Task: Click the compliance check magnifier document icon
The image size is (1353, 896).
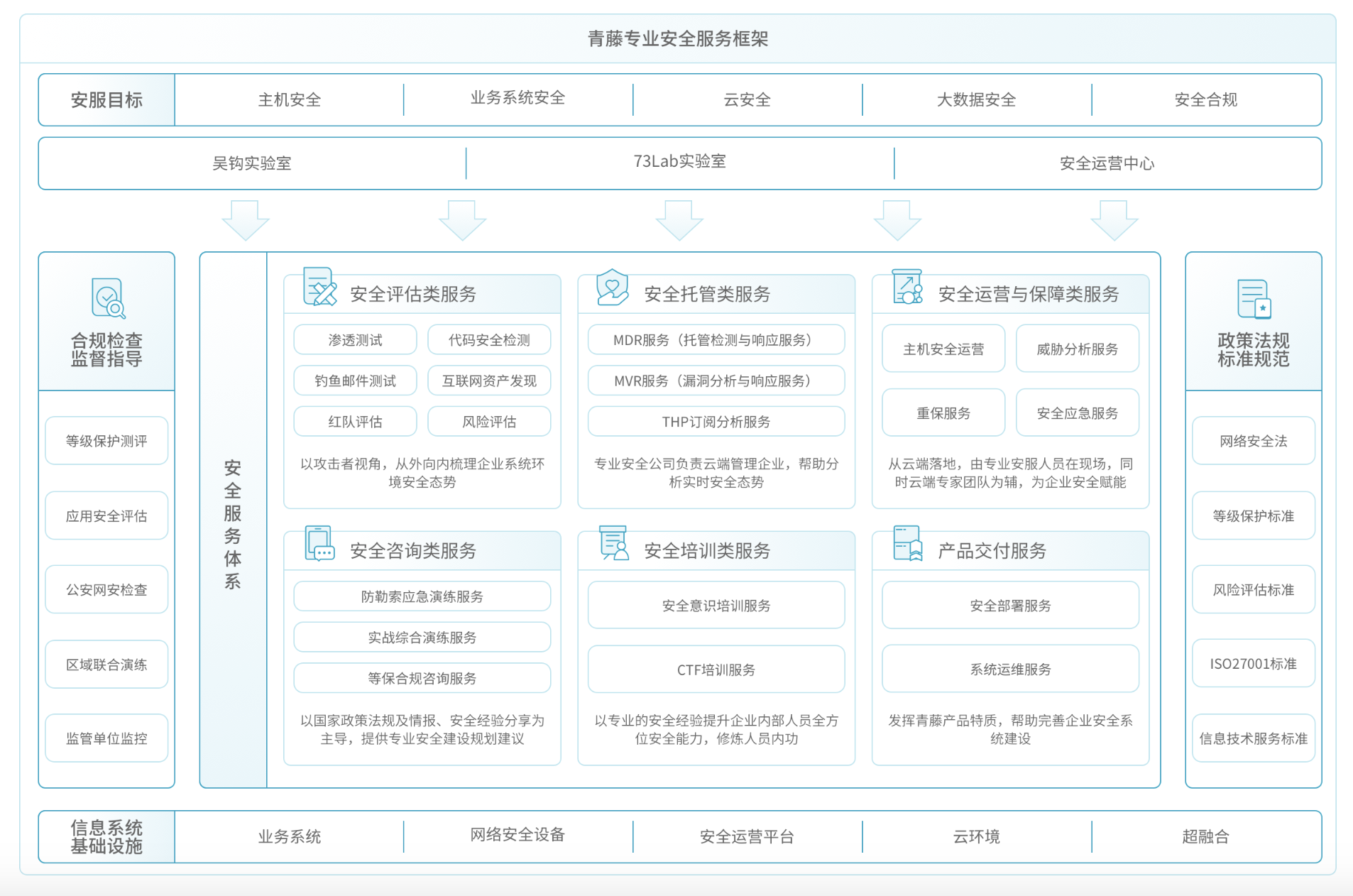Action: point(109,298)
